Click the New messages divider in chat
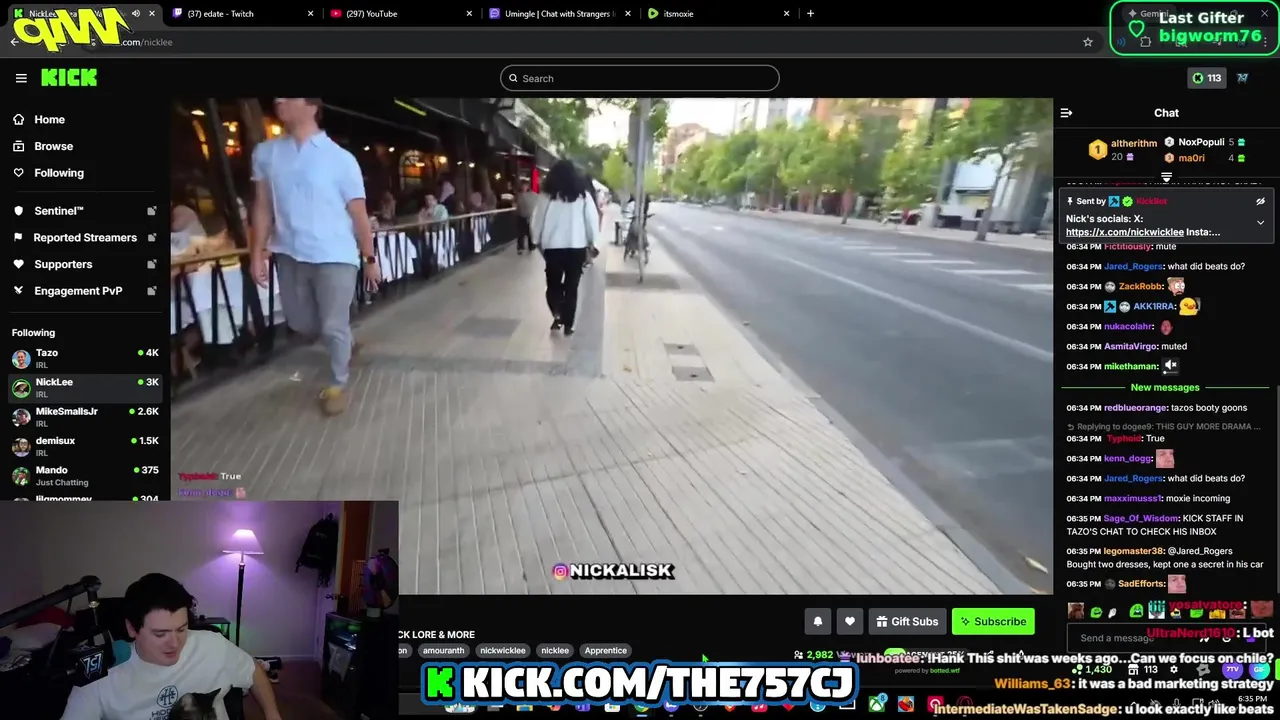 [x=1165, y=387]
